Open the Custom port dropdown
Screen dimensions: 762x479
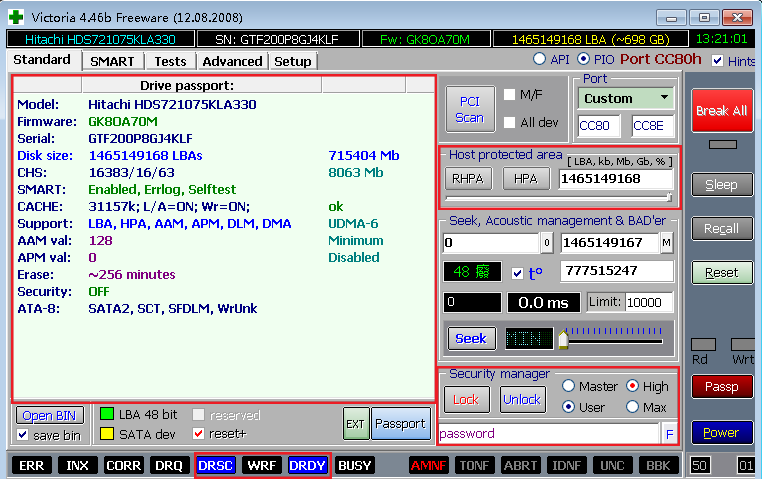tap(626, 98)
